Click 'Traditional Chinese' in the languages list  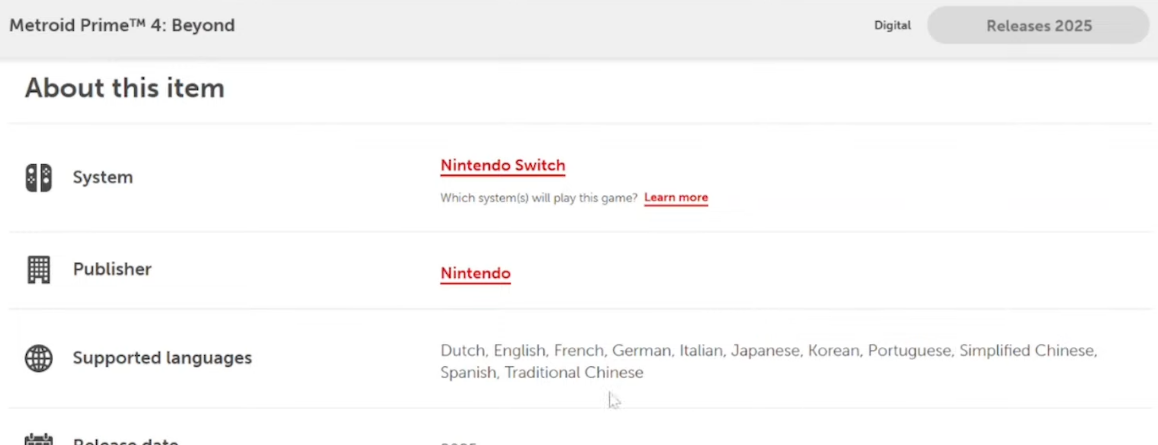(x=574, y=373)
